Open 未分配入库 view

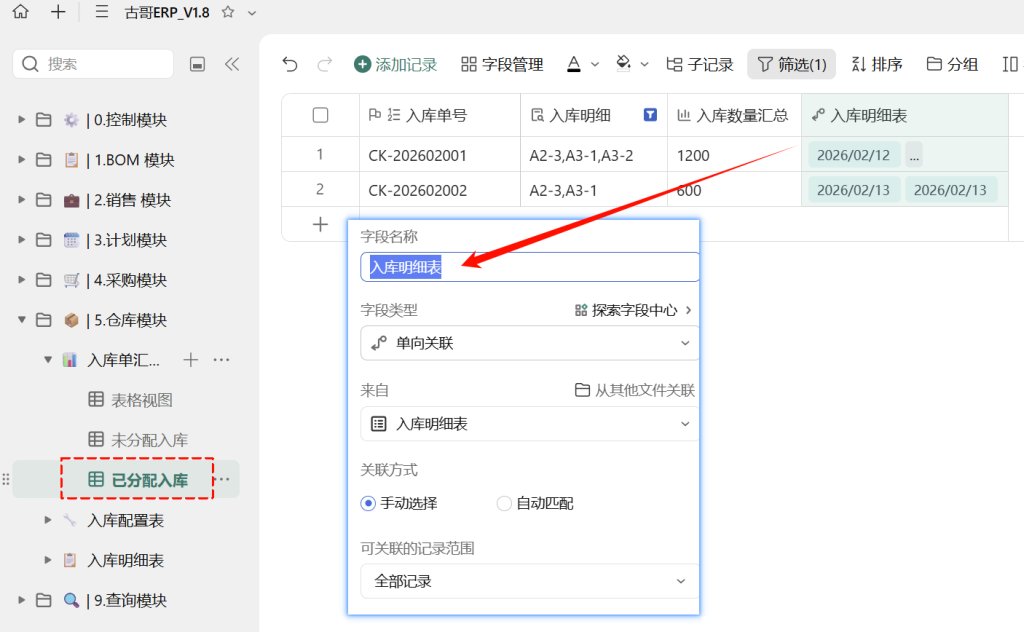click(x=138, y=439)
